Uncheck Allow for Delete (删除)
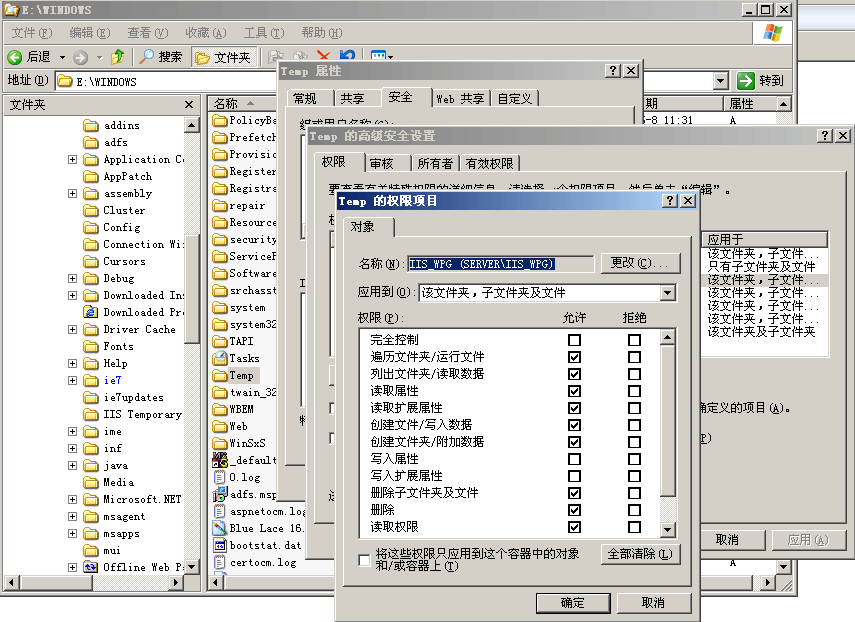This screenshot has height=622, width=855. 574,510
